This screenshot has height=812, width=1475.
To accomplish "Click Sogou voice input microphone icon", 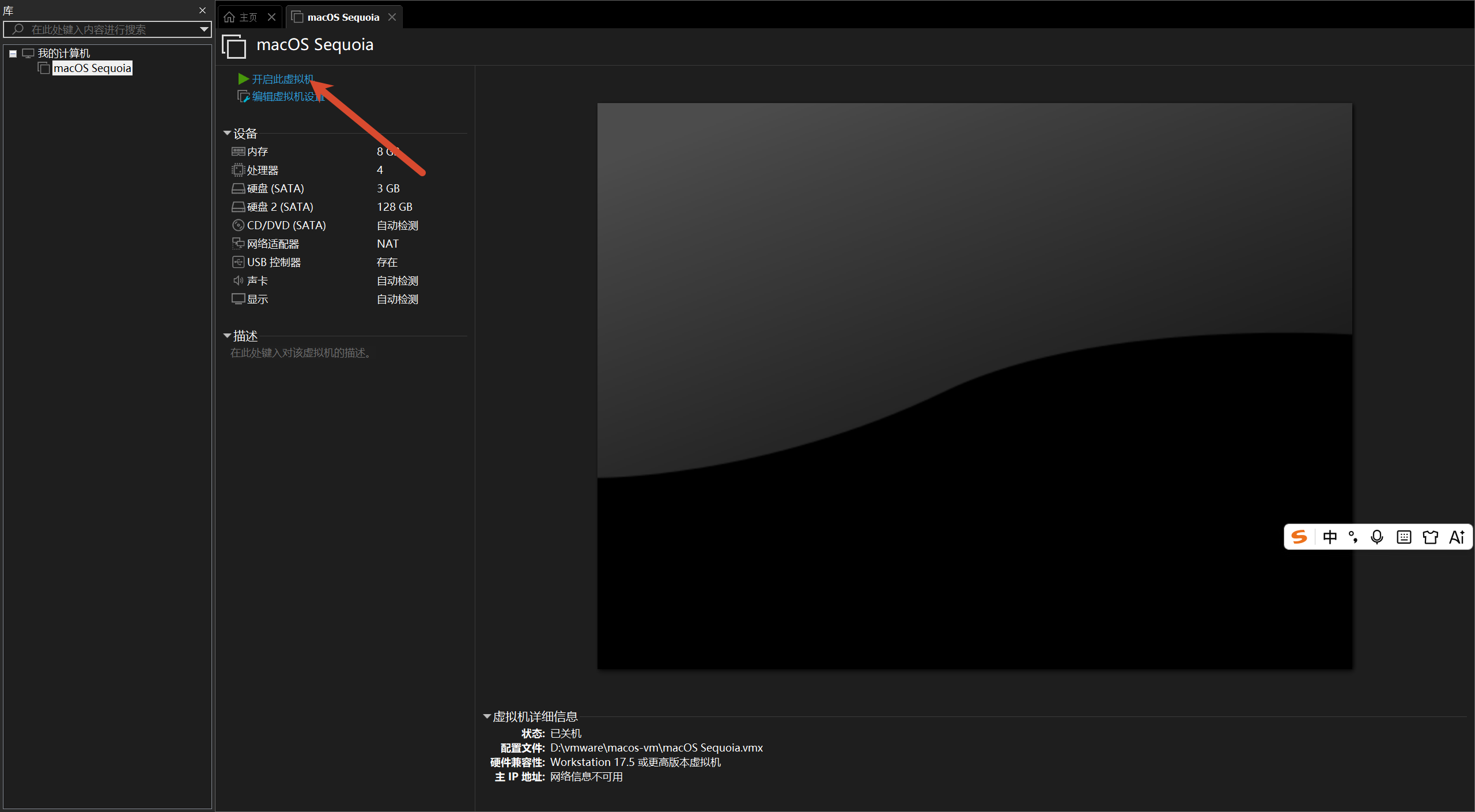I will pos(1377,537).
